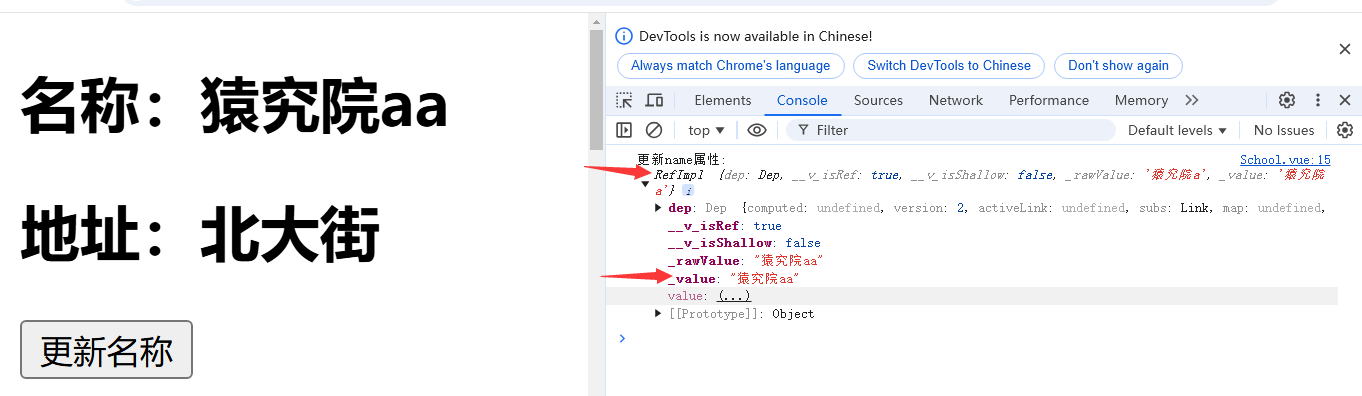The image size is (1362, 396).
Task: Switch to the Elements tab
Action: coord(722,100)
